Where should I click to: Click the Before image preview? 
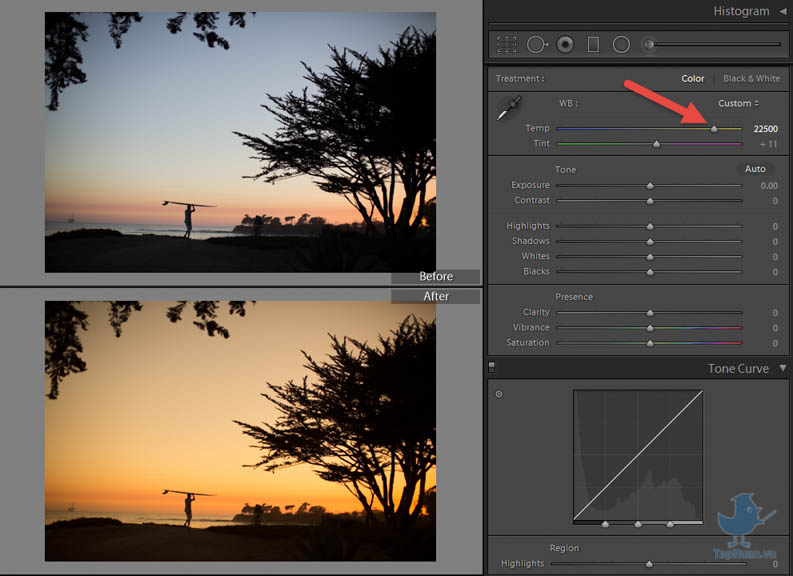pyautogui.click(x=240, y=142)
